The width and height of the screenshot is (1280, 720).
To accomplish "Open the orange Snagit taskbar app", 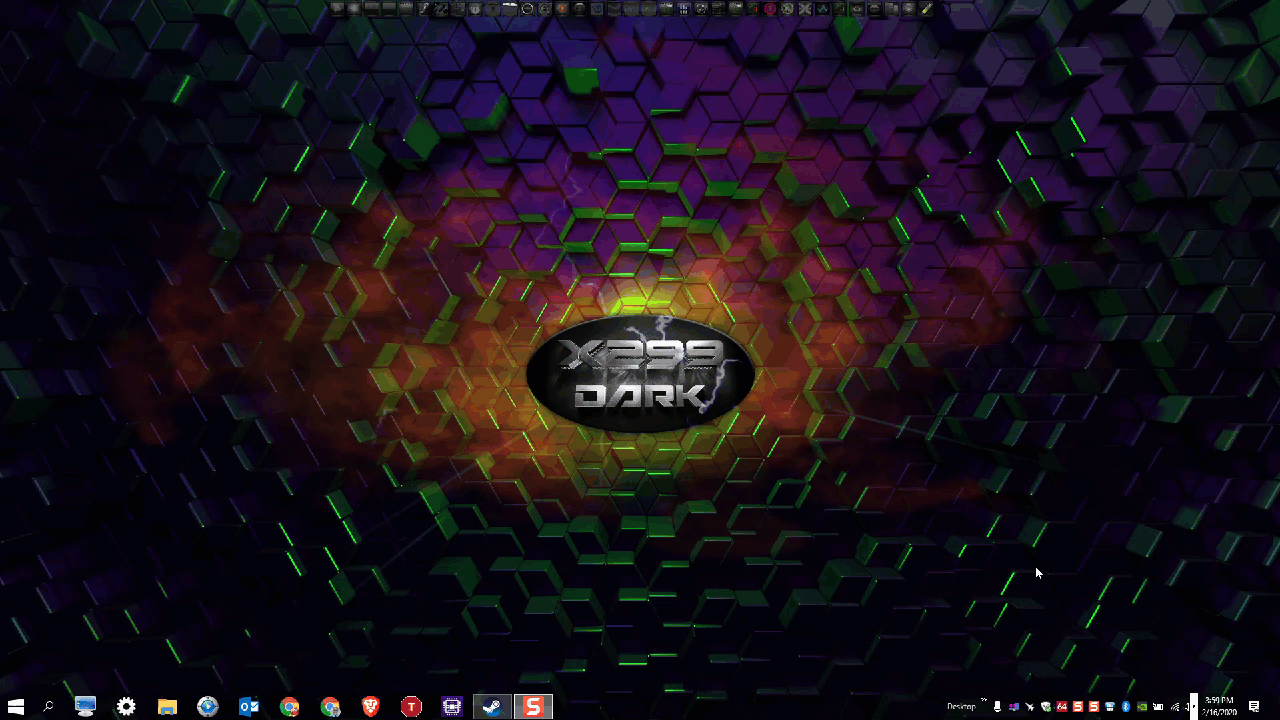I will tap(533, 707).
